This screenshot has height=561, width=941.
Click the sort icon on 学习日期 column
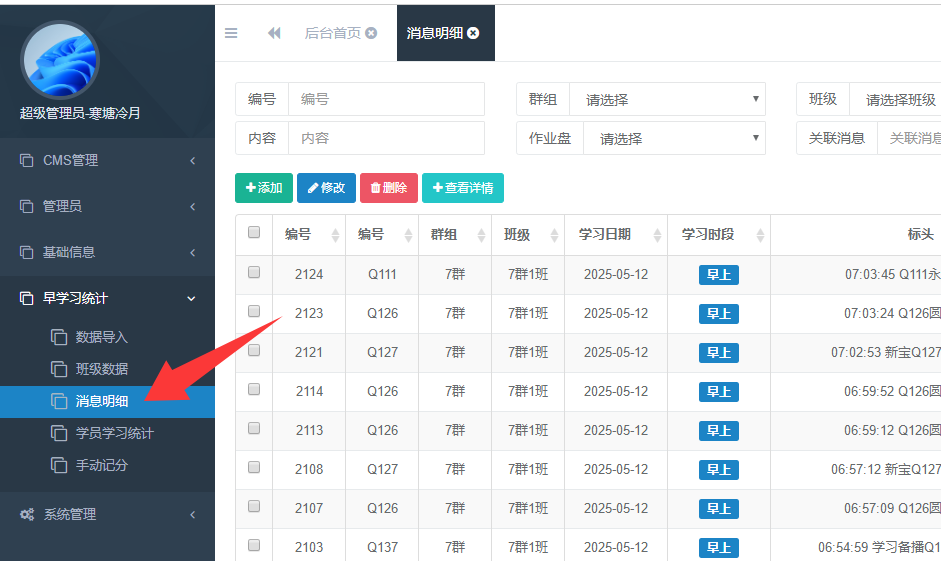coord(657,236)
